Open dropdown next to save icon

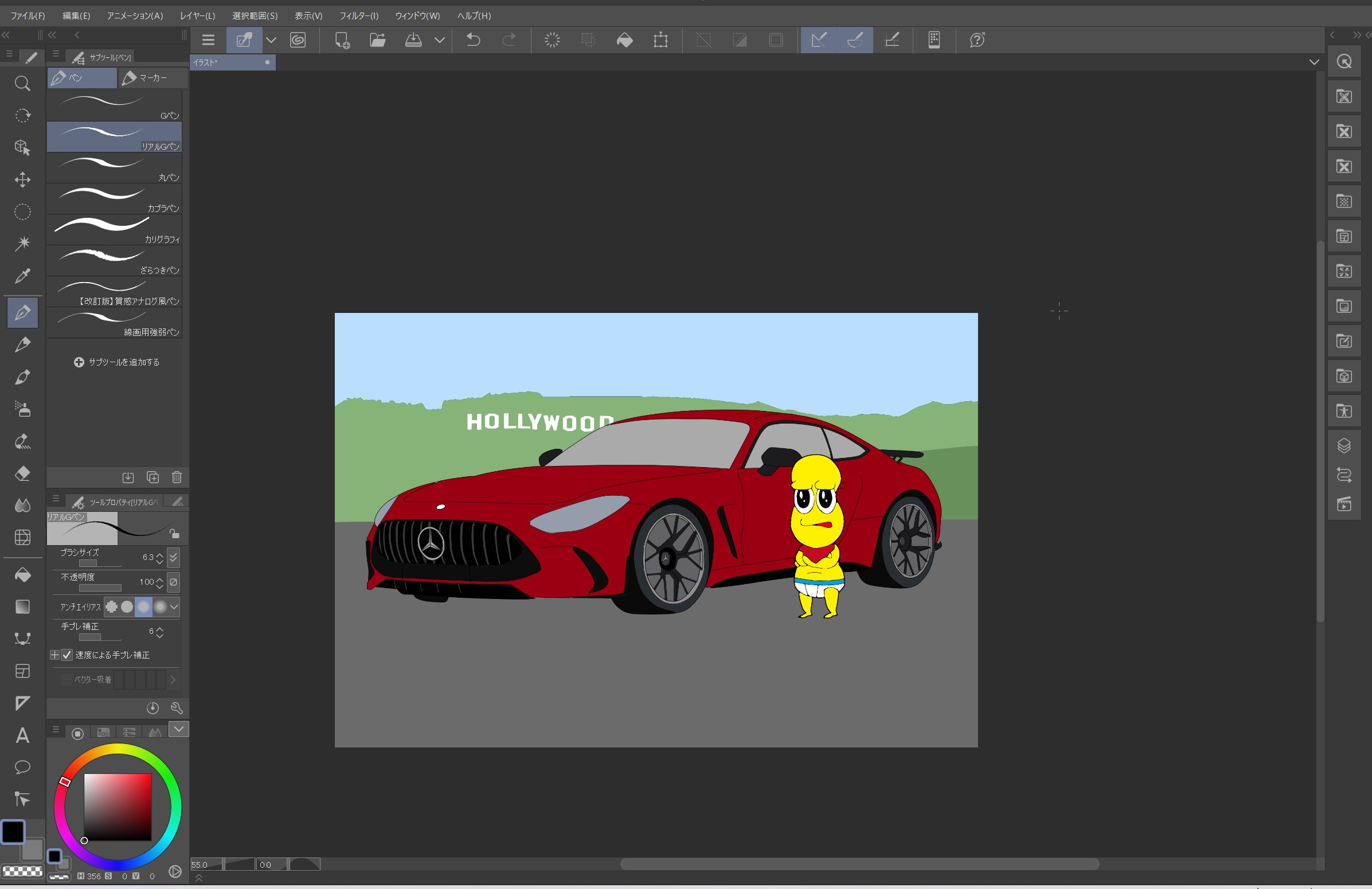[x=440, y=40]
